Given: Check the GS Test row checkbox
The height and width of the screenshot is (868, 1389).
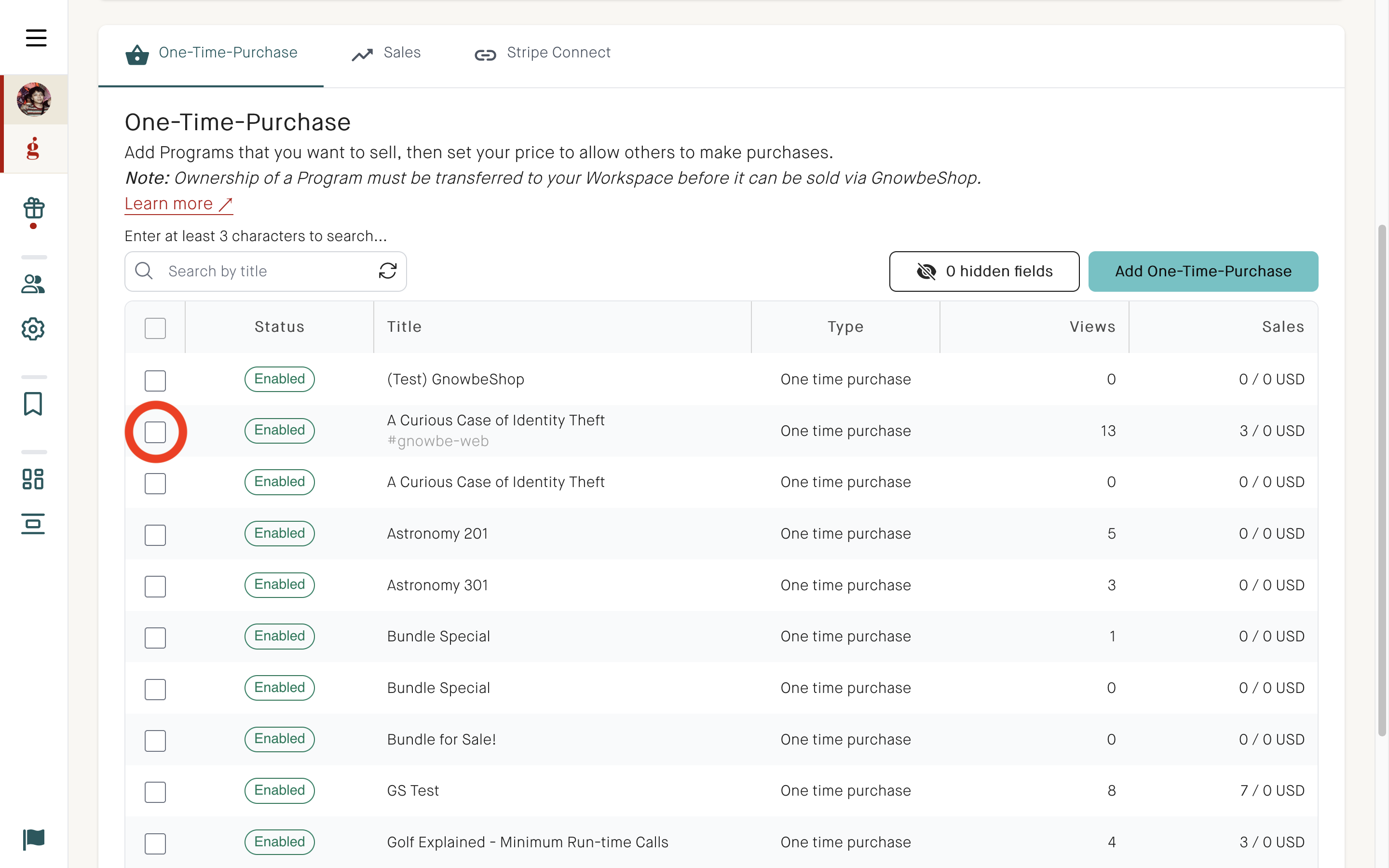Looking at the screenshot, I should (x=155, y=792).
